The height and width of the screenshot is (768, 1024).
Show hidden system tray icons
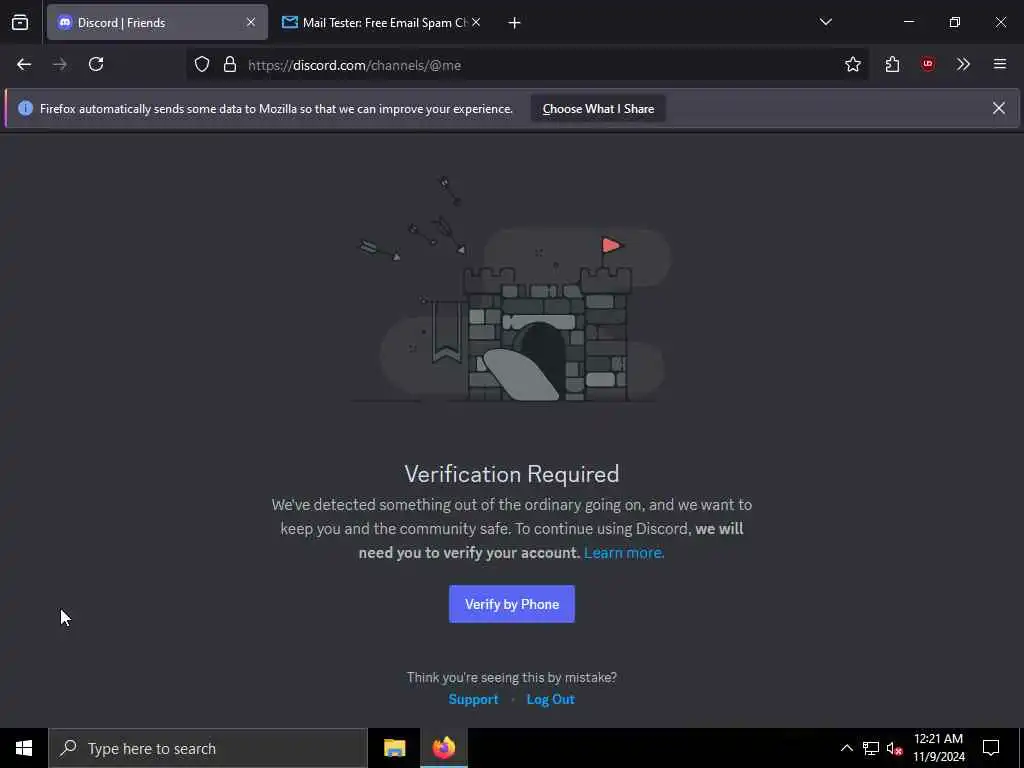pos(846,748)
